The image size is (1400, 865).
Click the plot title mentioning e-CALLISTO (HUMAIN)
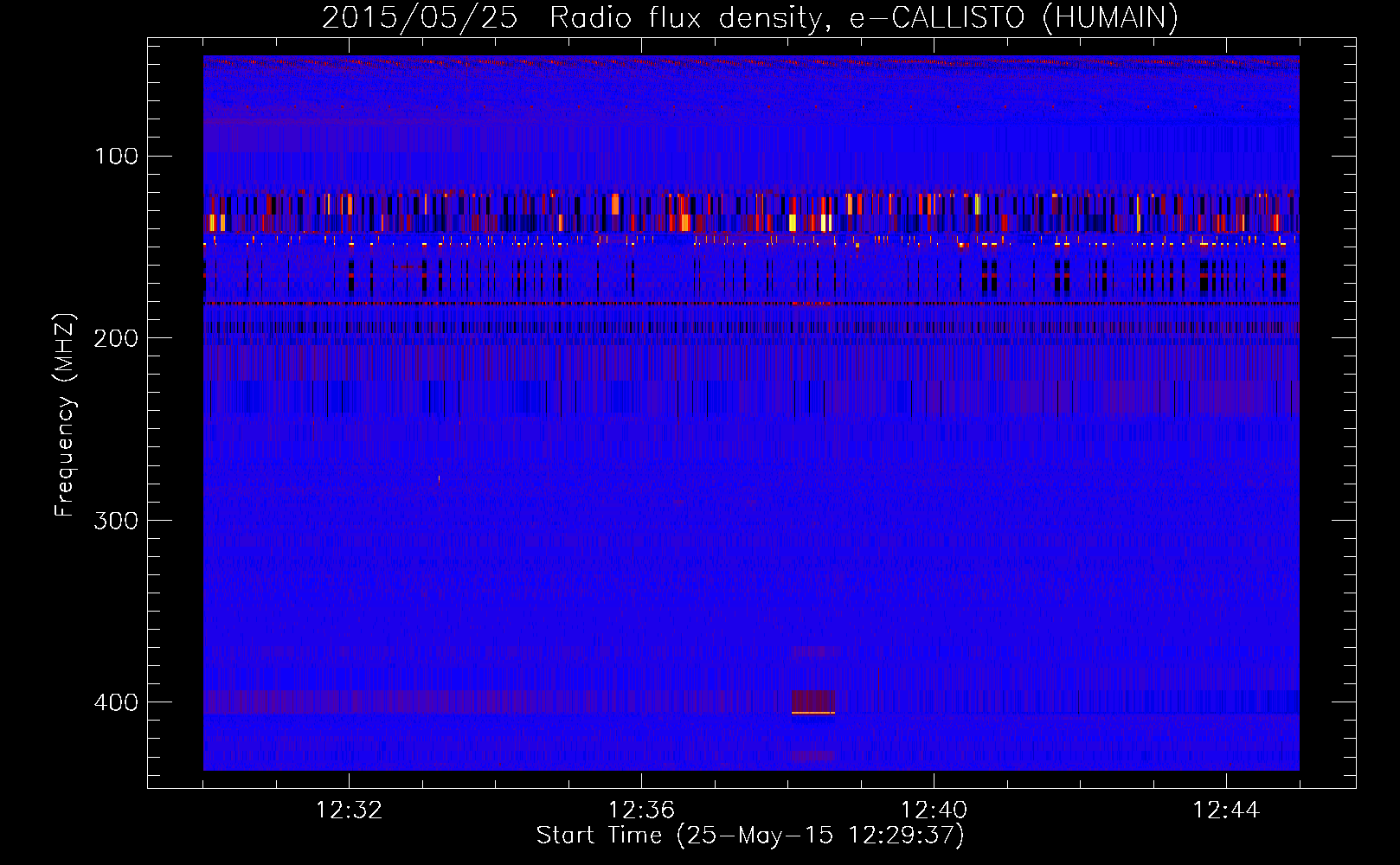[x=749, y=17]
